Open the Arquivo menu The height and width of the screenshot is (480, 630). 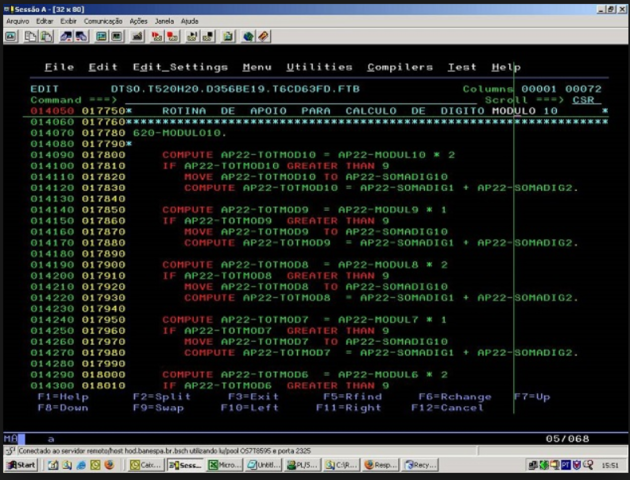18,21
